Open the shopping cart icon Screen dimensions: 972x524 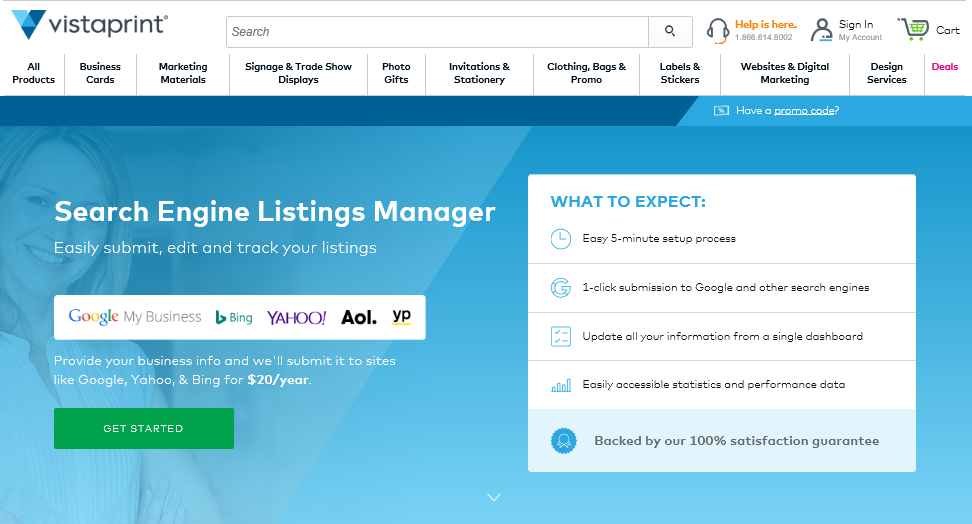click(913, 29)
